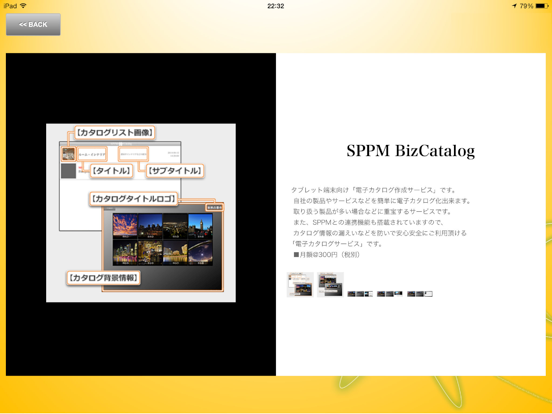Viewport: 552px width, 414px height.
Task: Tap the 「電子カタログサービス」です。 line
Action: pyautogui.click(x=337, y=244)
